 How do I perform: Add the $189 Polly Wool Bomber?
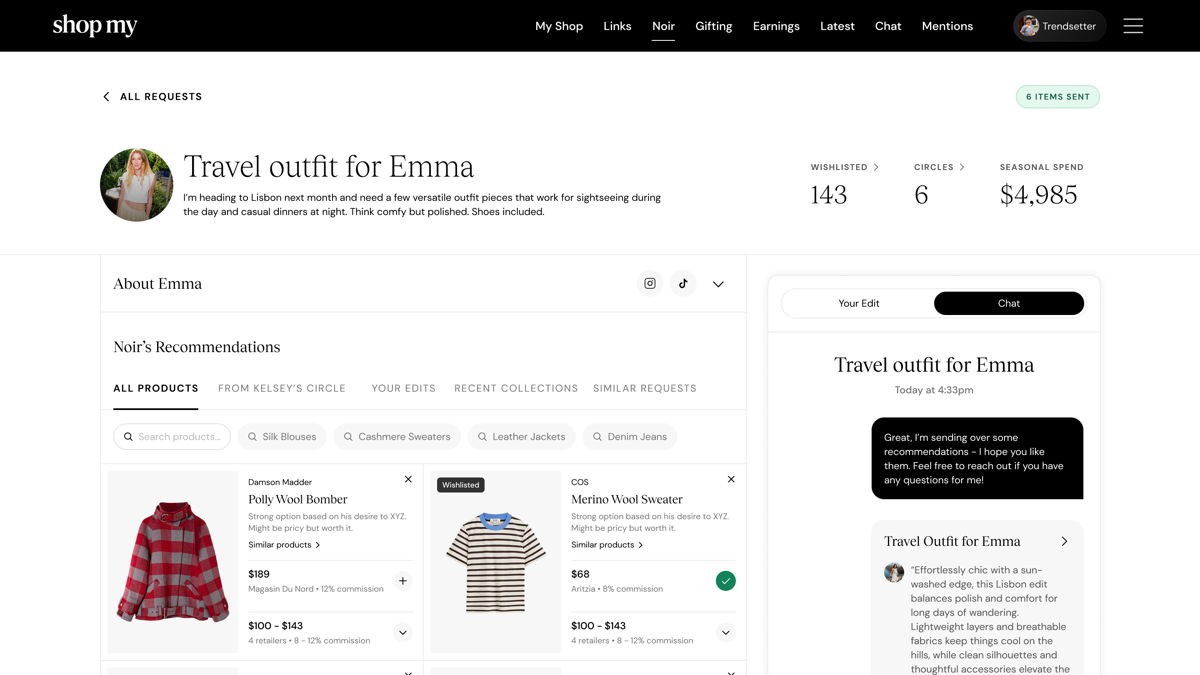[x=402, y=581]
